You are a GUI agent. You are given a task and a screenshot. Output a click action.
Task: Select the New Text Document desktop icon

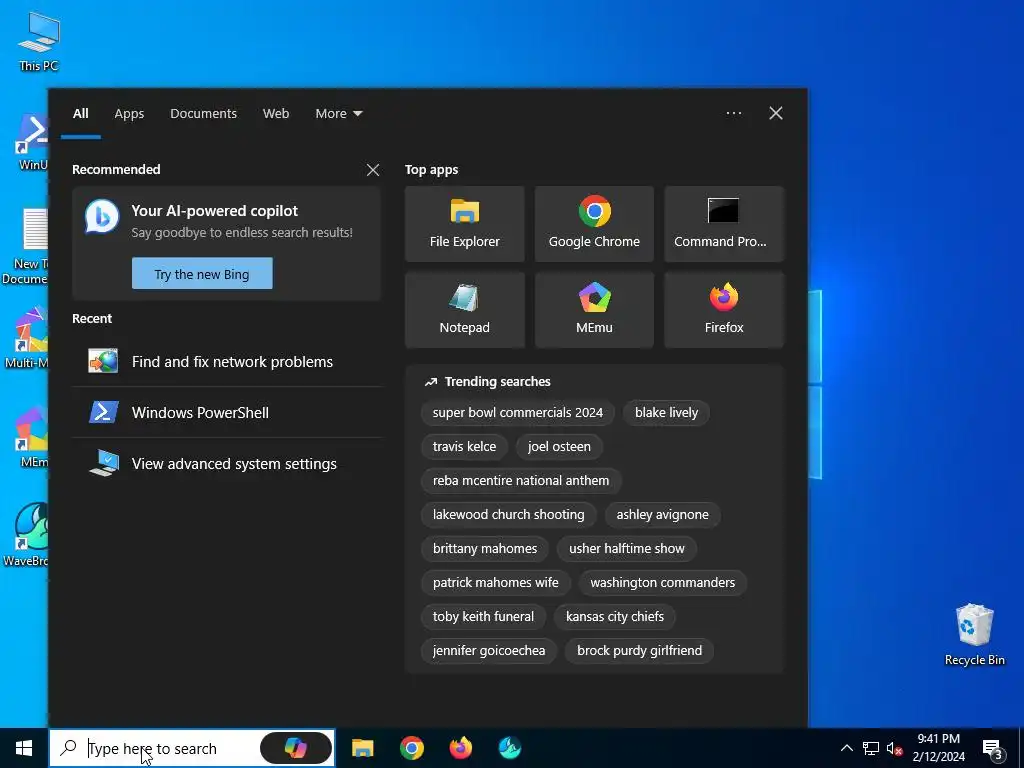[x=25, y=246]
